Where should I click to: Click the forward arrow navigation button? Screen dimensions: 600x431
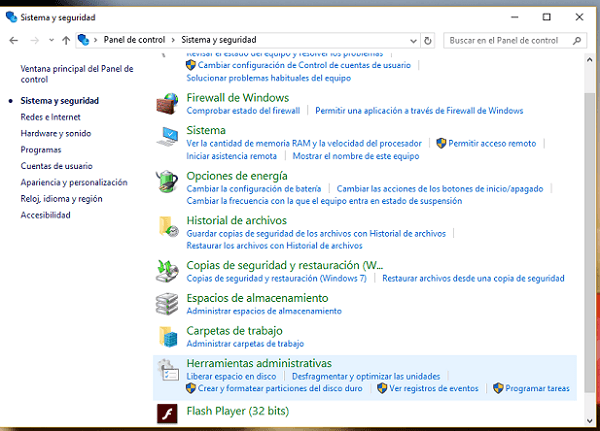pos(34,40)
